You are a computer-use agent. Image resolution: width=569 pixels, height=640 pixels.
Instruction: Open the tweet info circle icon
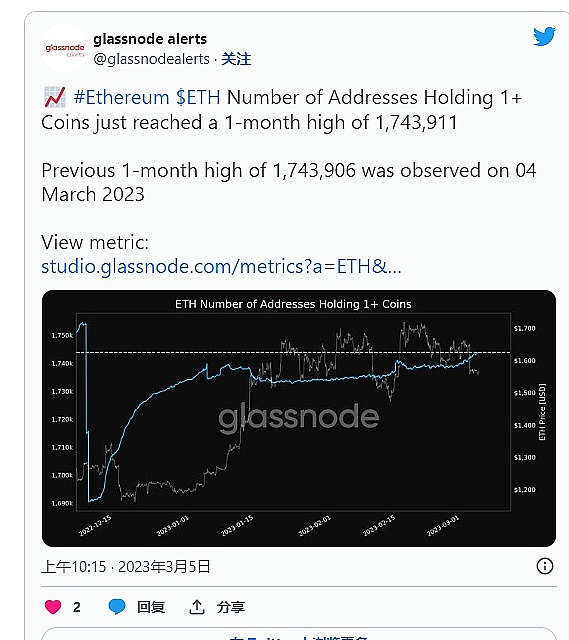click(545, 566)
